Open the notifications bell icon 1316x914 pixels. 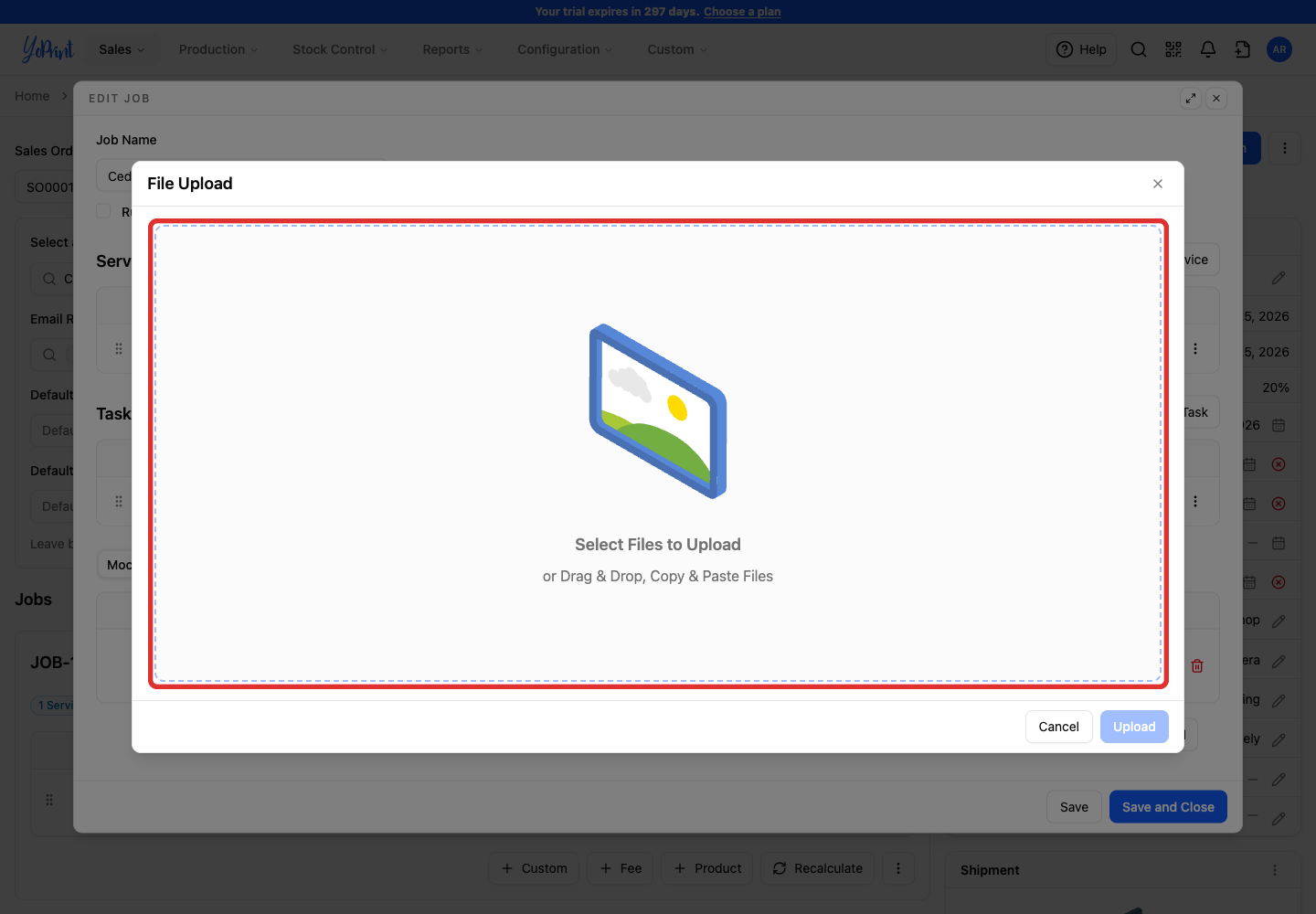pyautogui.click(x=1208, y=49)
